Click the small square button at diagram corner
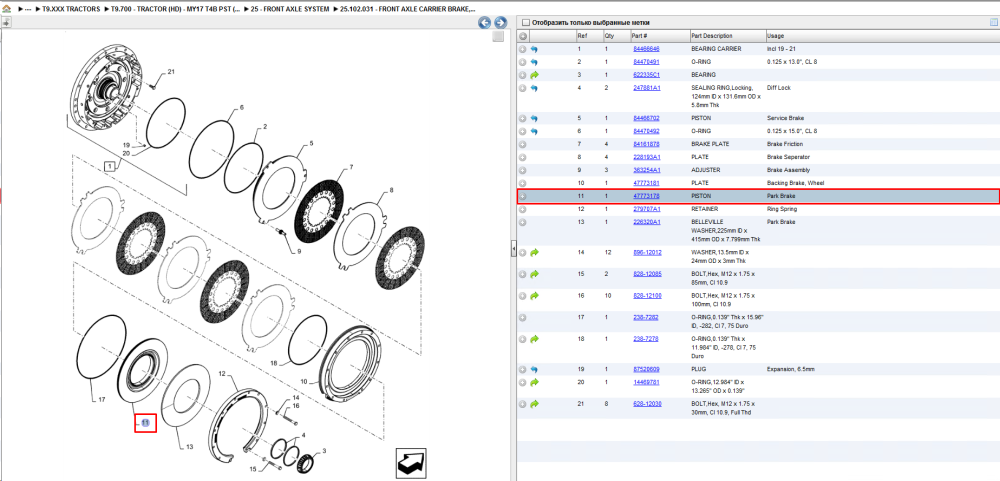 click(499, 36)
